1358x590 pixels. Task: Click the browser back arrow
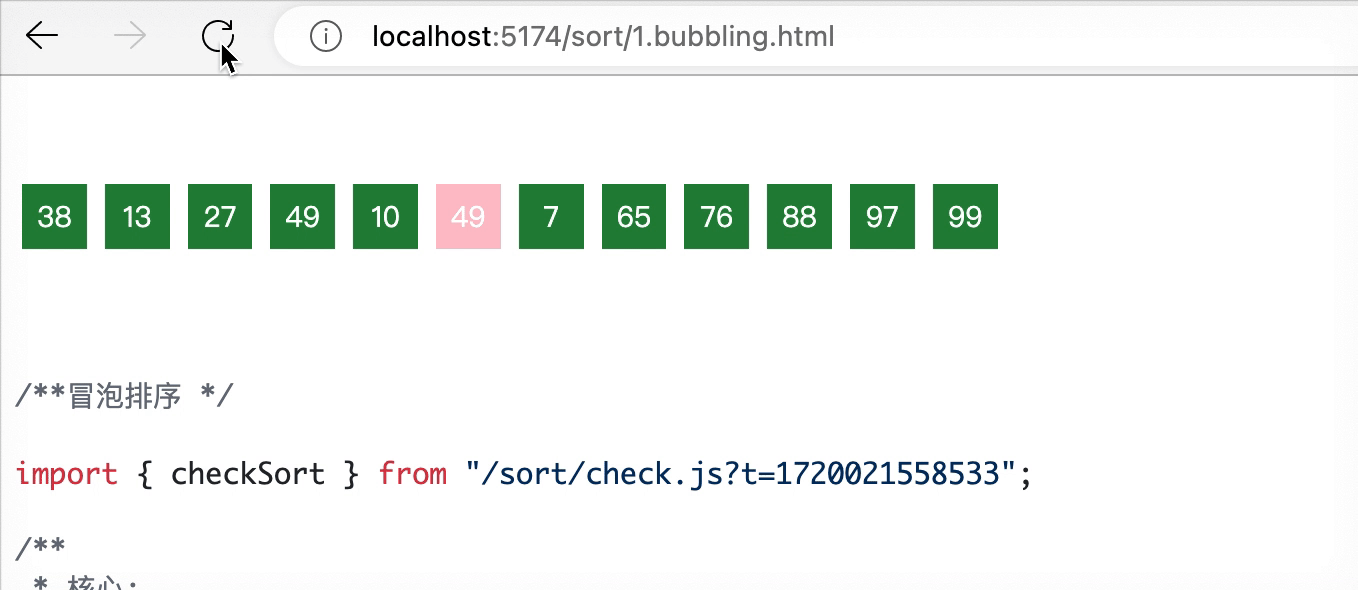pos(41,36)
